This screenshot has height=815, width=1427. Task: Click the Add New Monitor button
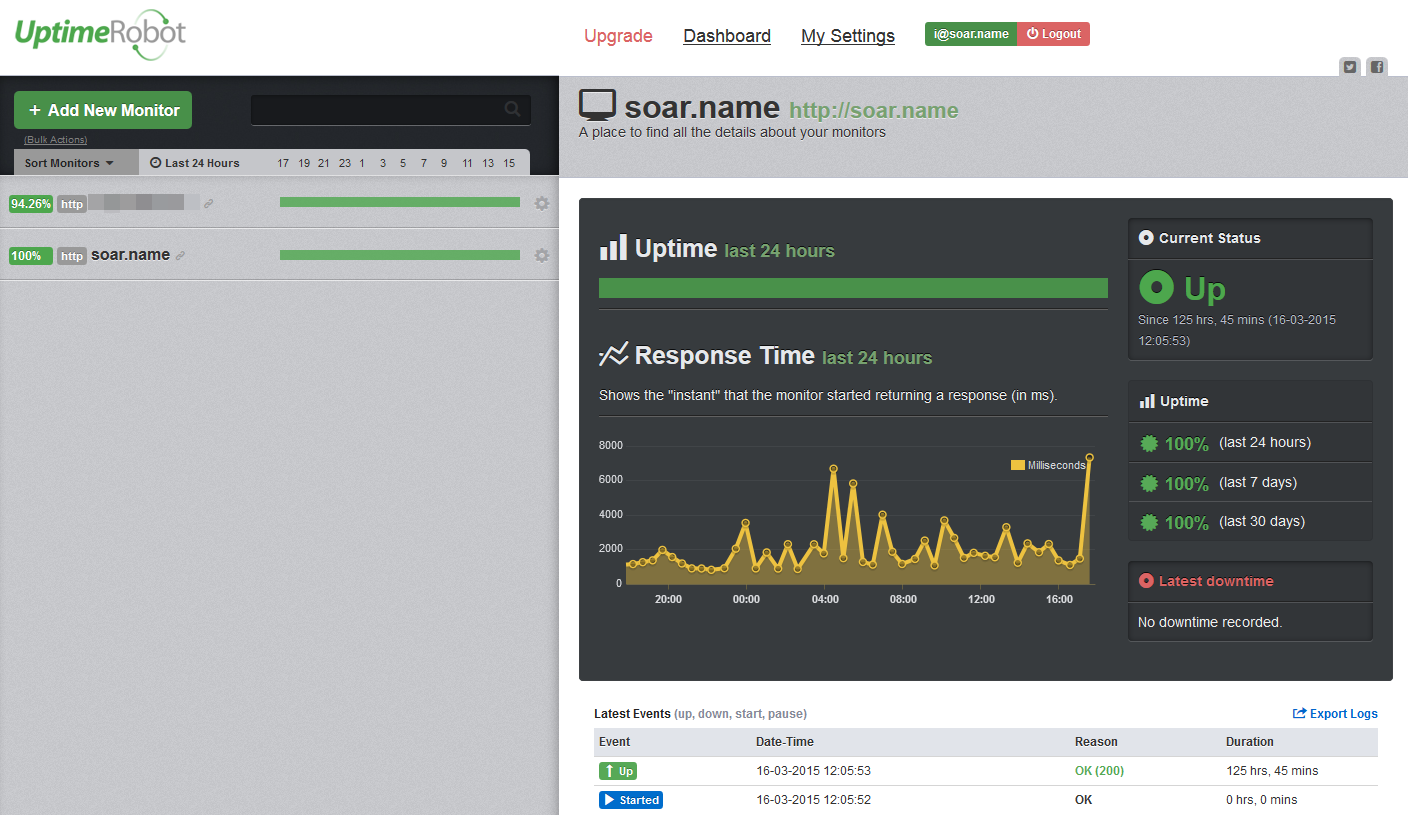(103, 110)
